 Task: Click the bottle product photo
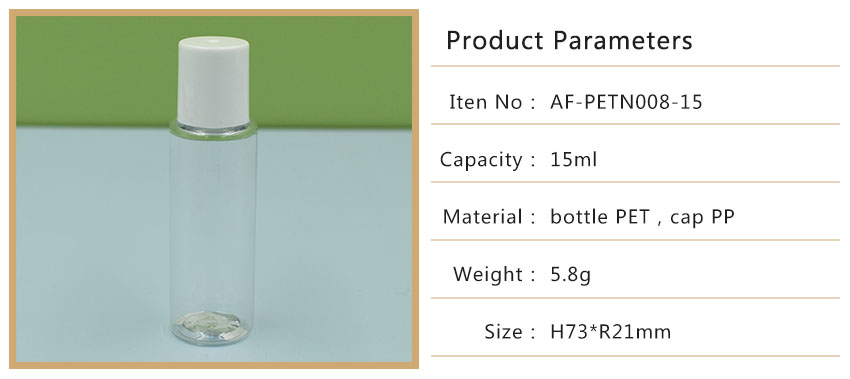coord(214,189)
